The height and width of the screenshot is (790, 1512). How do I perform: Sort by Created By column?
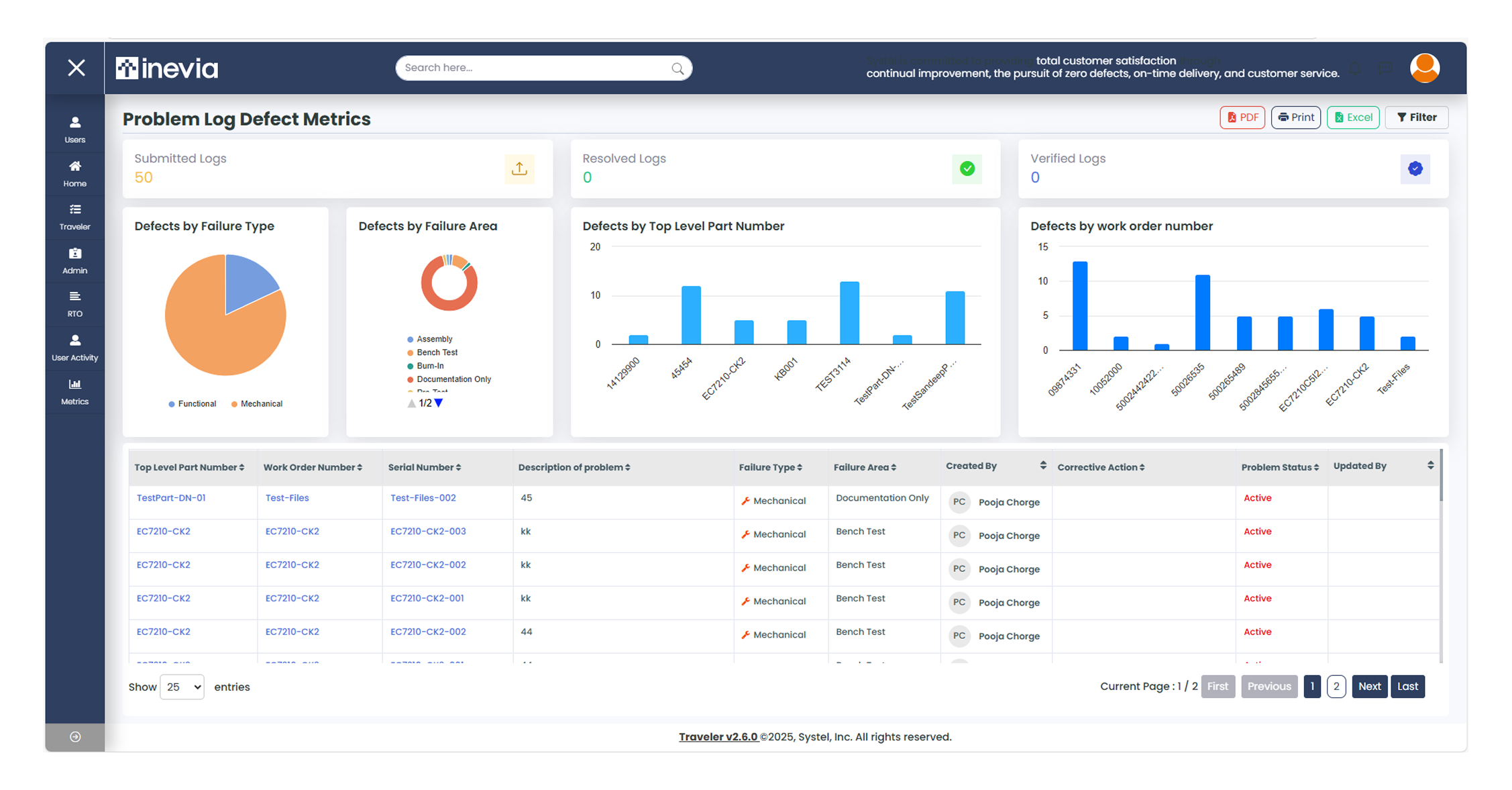point(996,466)
